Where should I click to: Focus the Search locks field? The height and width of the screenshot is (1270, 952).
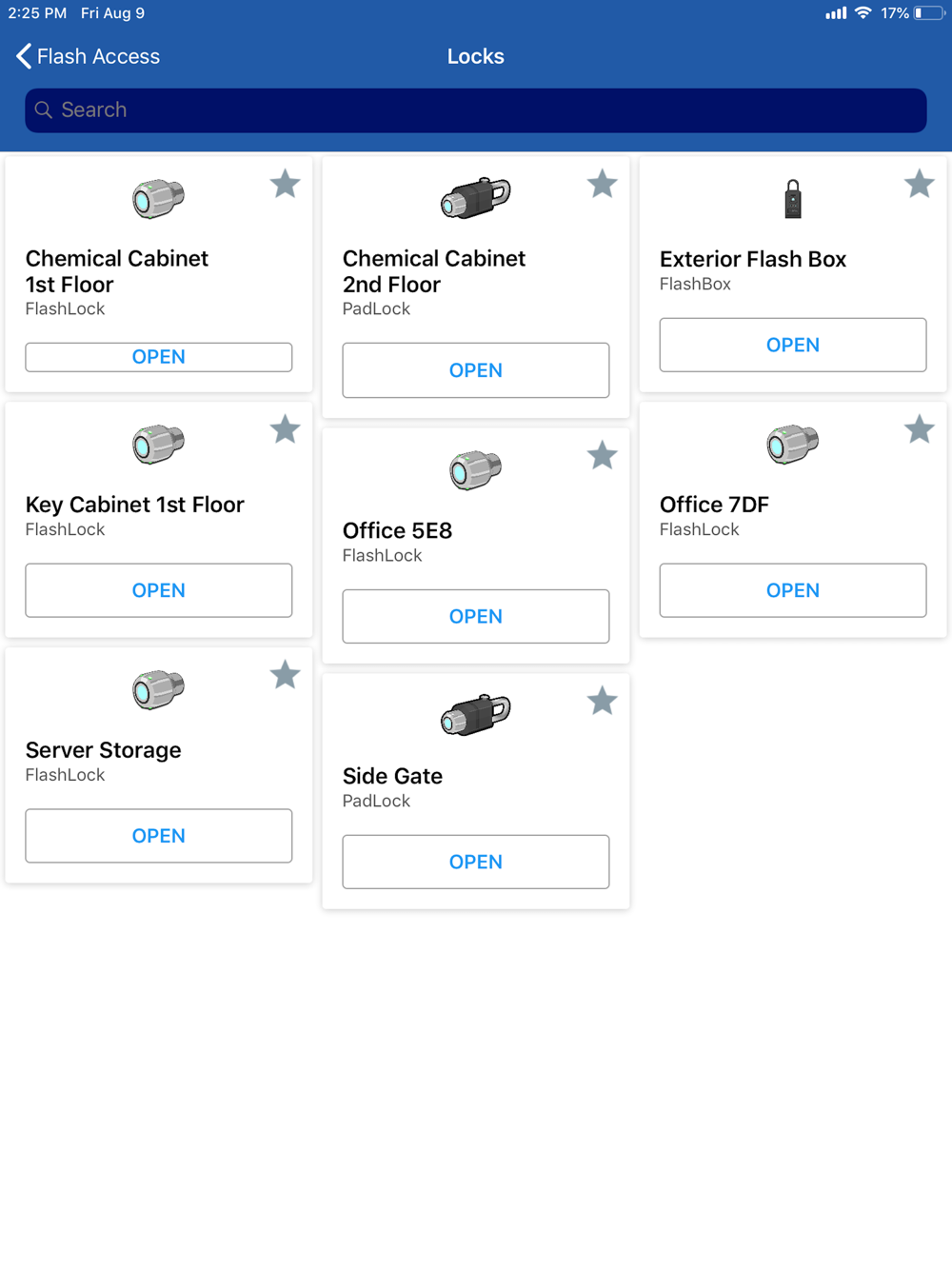[x=476, y=110]
